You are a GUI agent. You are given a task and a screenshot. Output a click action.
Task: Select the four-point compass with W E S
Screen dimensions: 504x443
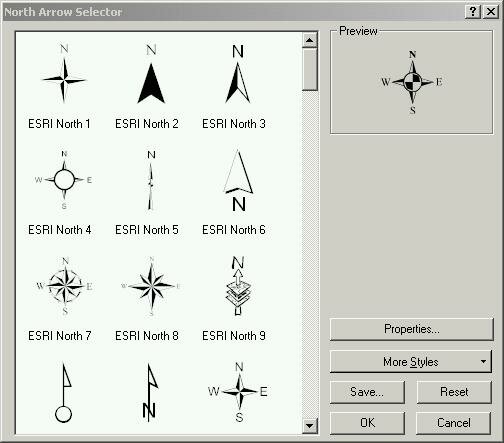click(238, 392)
